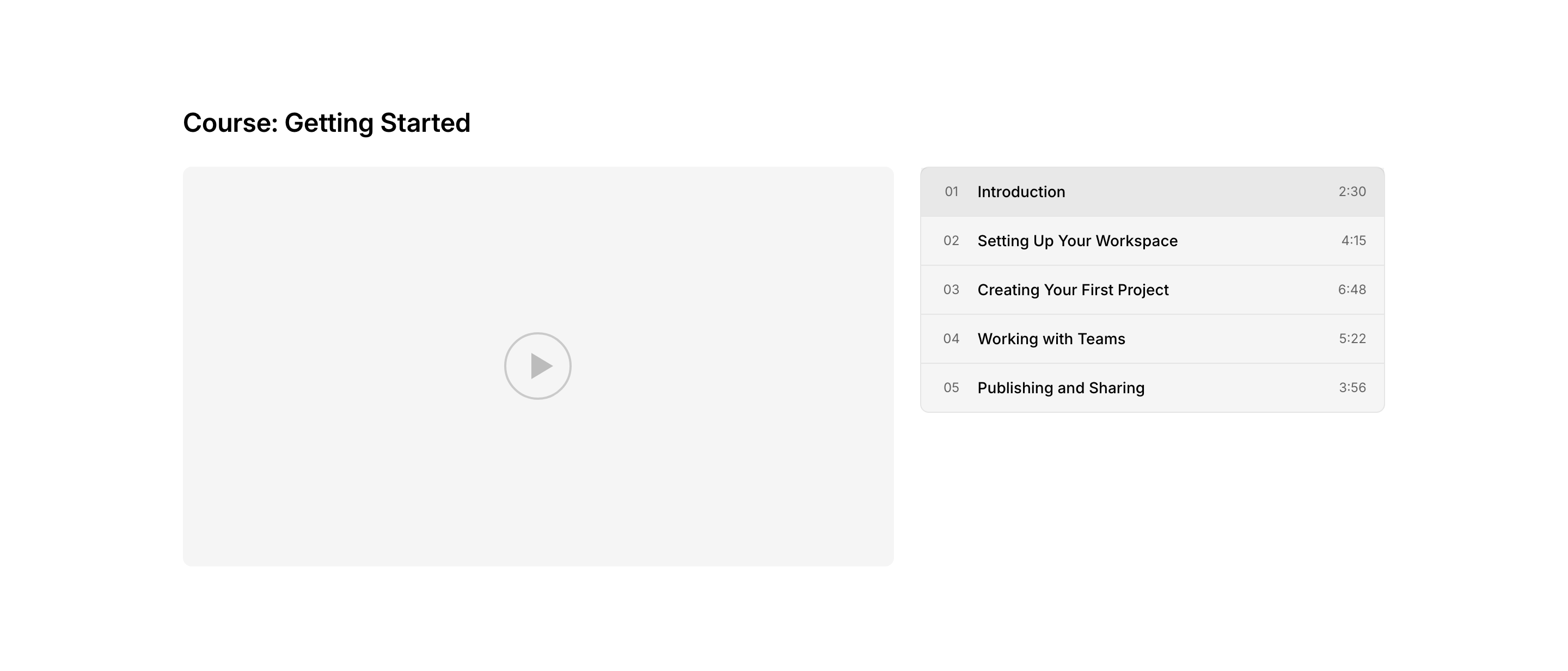This screenshot has height=671, width=1568.
Task: Click lesson number 02
Action: pos(951,241)
